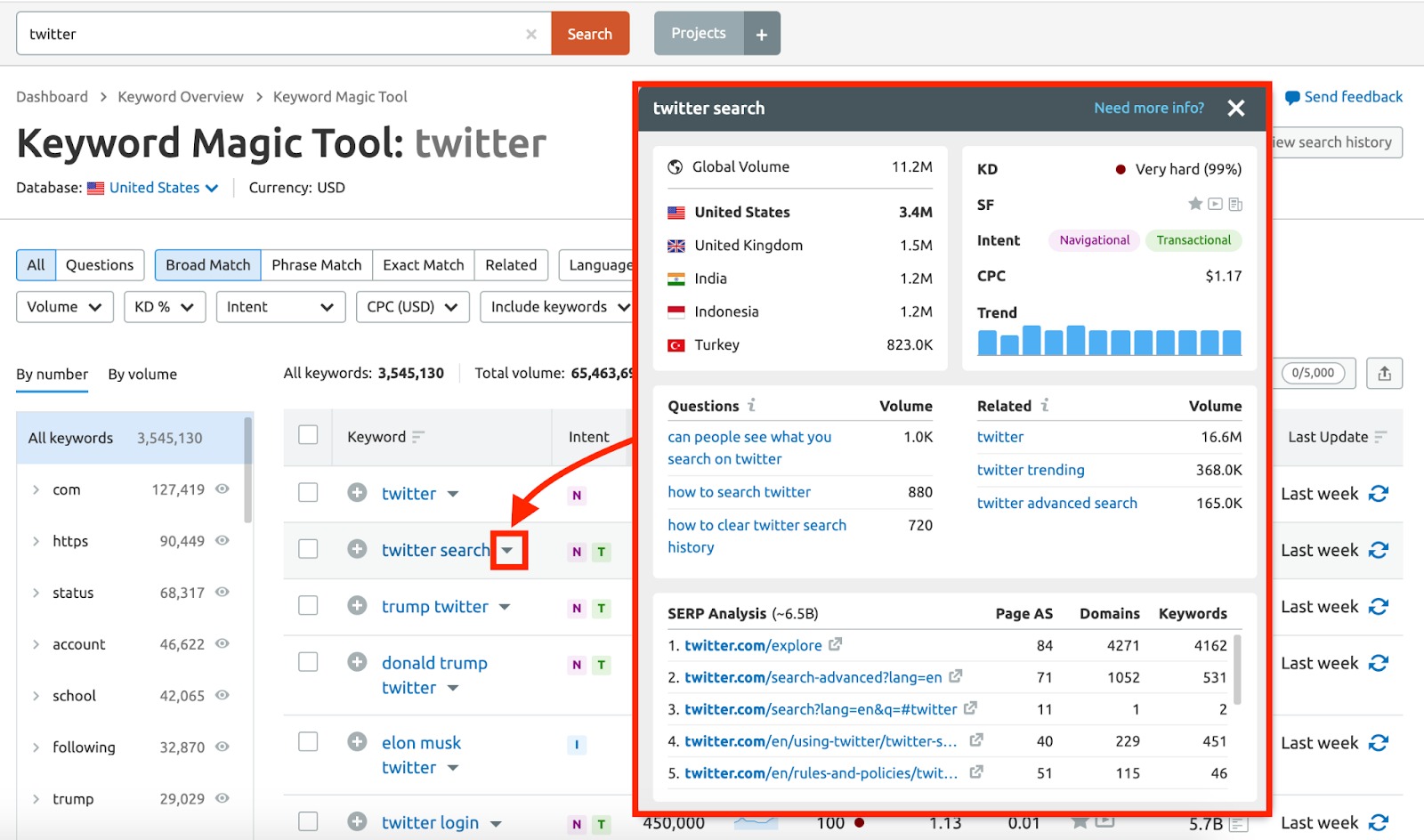Add 'twitter login' keyword with plus icon
Screen dimensions: 1424x840
tap(357, 821)
